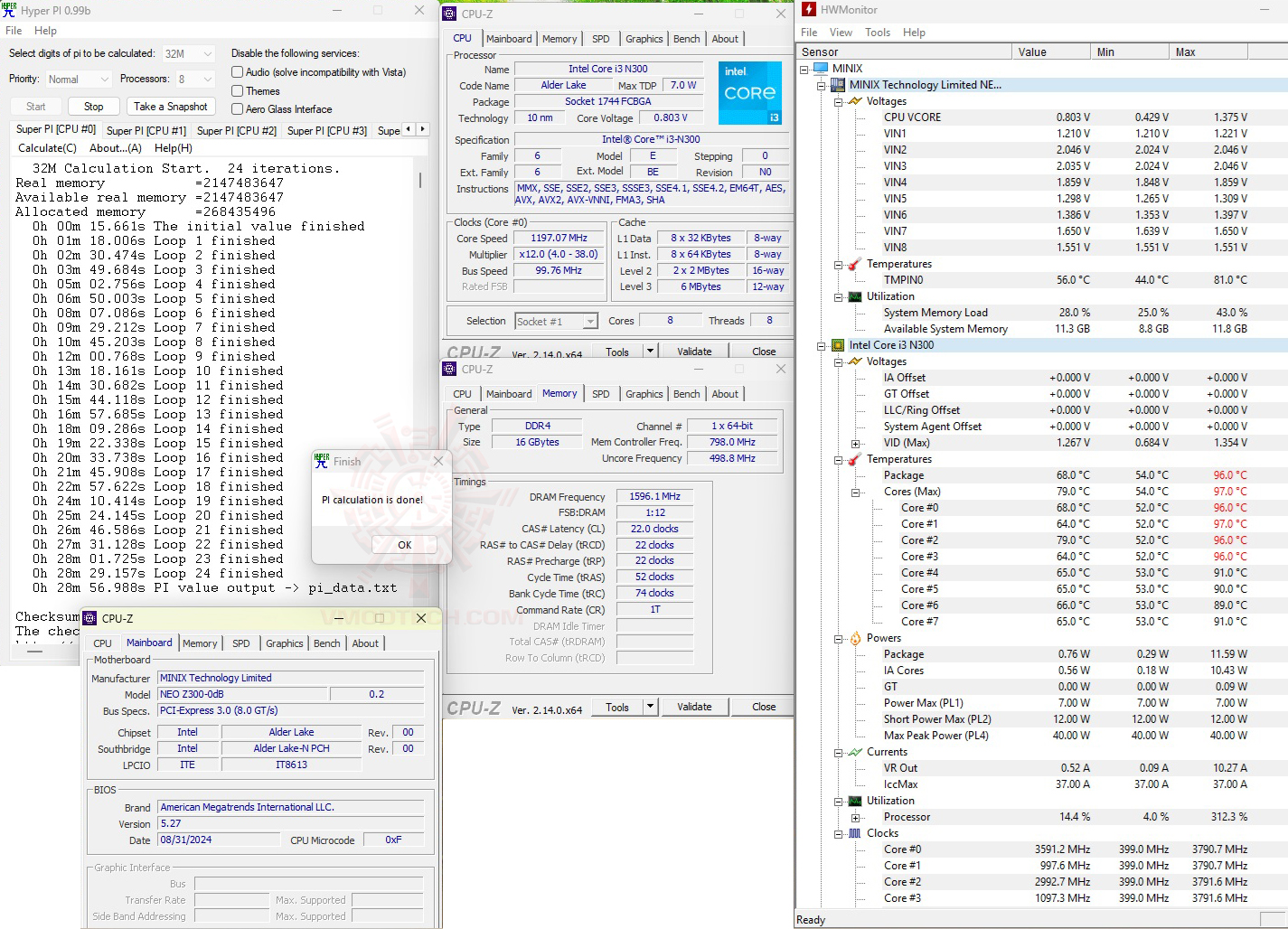Click Hyper PI output vertical scrollbar thumb
Screen dimensions: 1288x929
click(420, 180)
